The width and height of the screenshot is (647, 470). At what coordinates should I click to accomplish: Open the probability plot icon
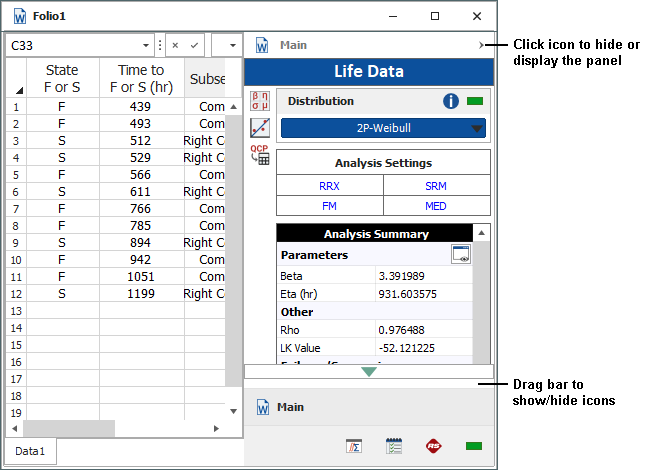(260, 127)
